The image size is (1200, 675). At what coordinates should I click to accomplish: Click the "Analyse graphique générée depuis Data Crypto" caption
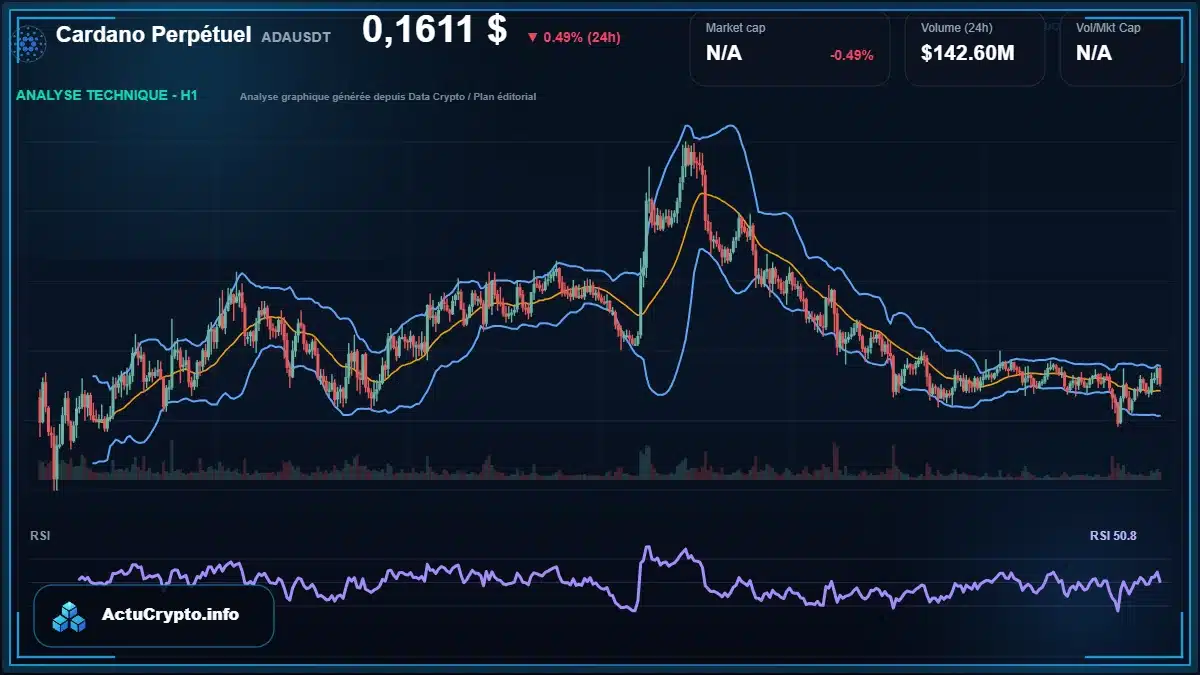point(388,97)
